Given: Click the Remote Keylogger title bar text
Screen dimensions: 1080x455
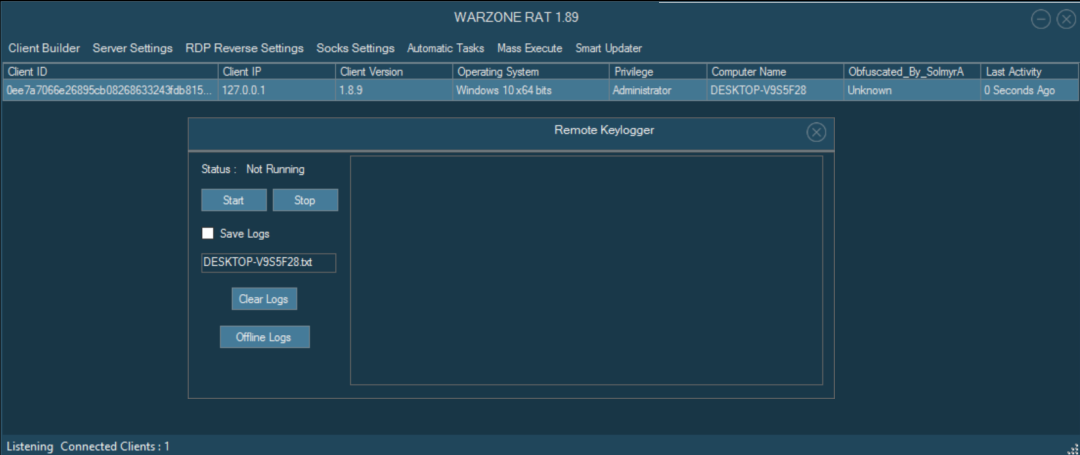Looking at the screenshot, I should [604, 130].
